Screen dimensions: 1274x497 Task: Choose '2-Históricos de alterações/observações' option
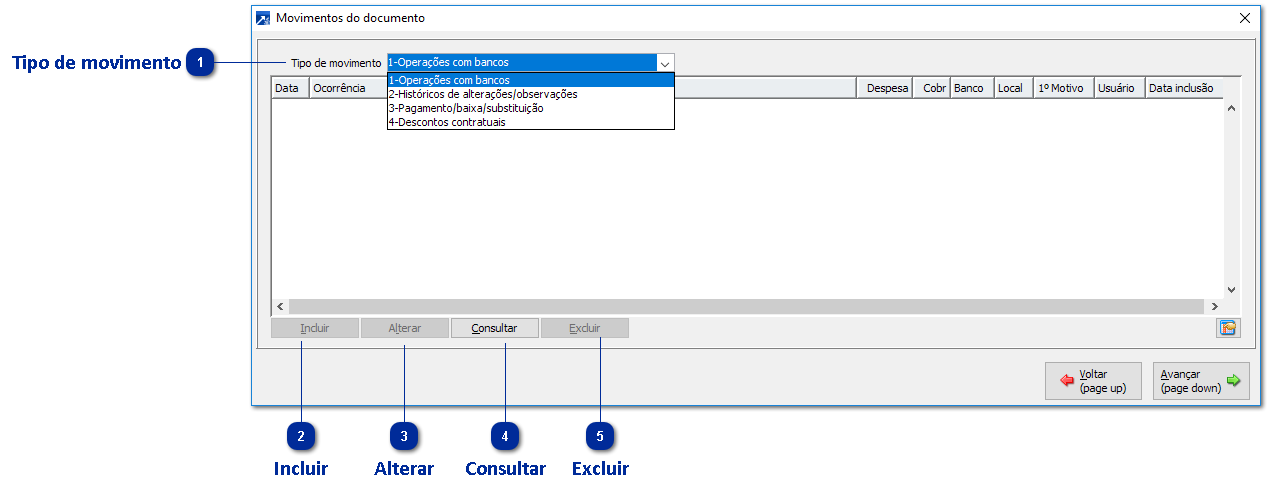pos(530,94)
